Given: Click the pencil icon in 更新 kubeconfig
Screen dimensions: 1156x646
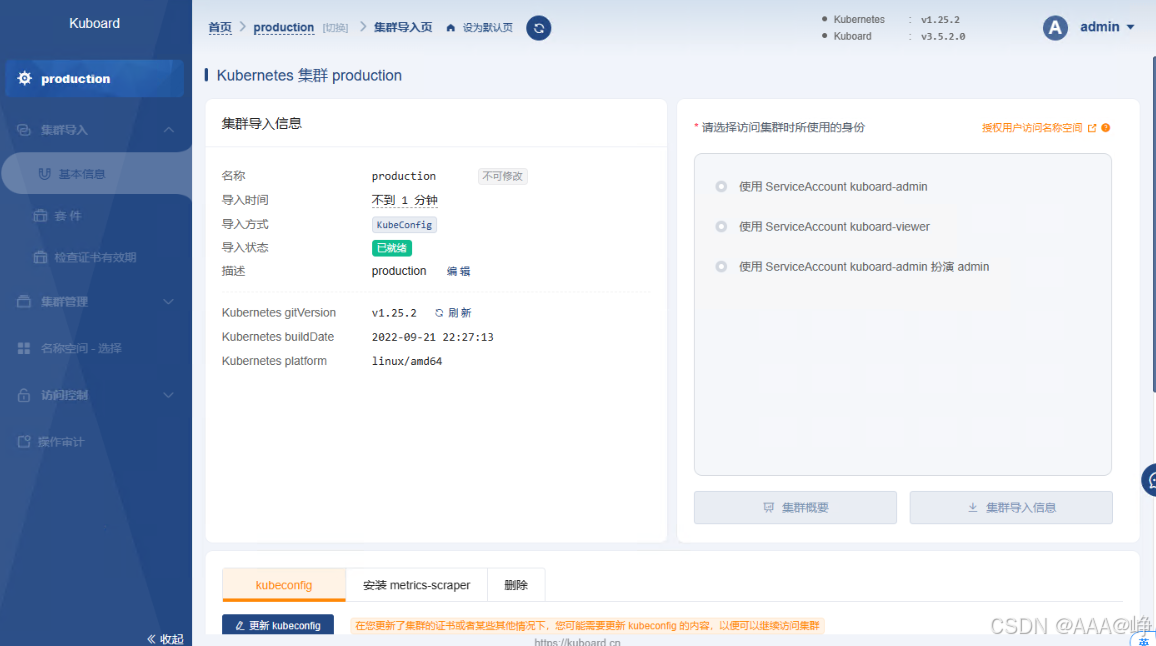Looking at the screenshot, I should point(240,625).
